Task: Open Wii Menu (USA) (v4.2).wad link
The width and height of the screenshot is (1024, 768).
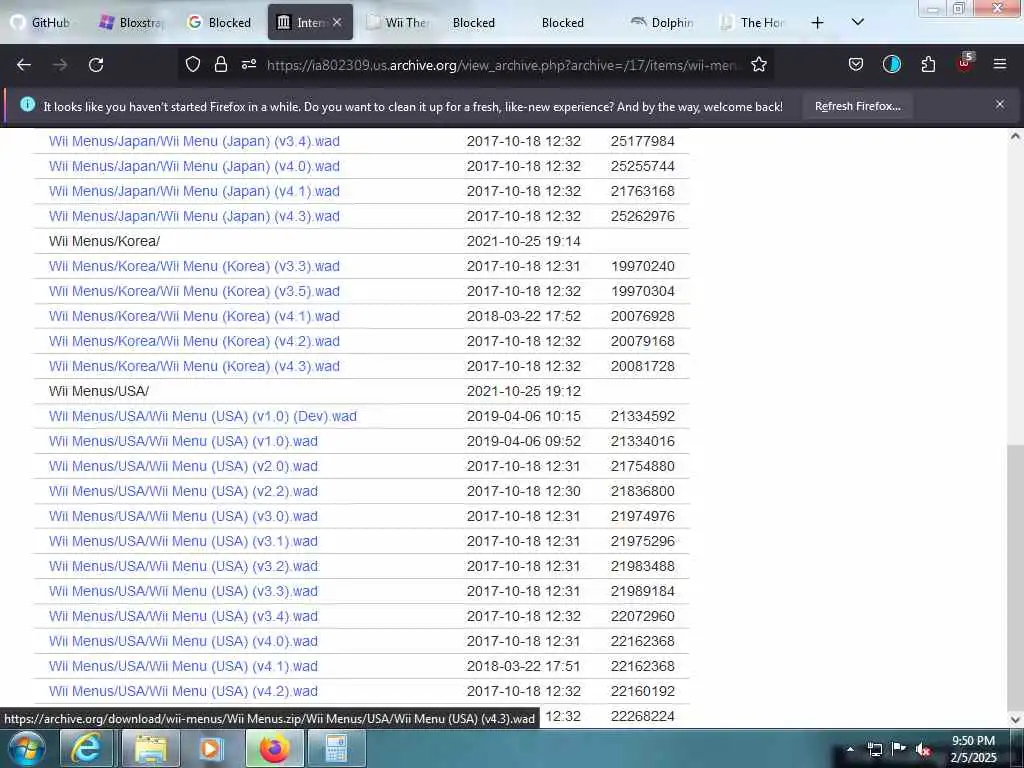Action: (183, 691)
